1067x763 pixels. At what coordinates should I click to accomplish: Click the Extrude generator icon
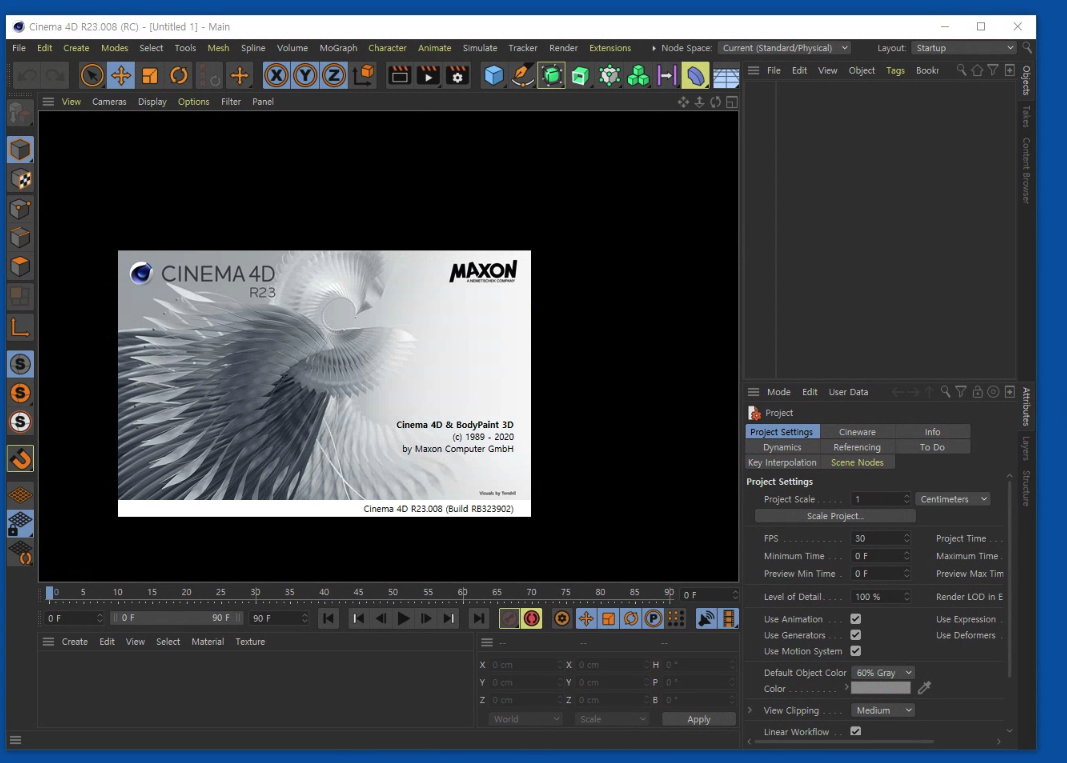point(580,76)
